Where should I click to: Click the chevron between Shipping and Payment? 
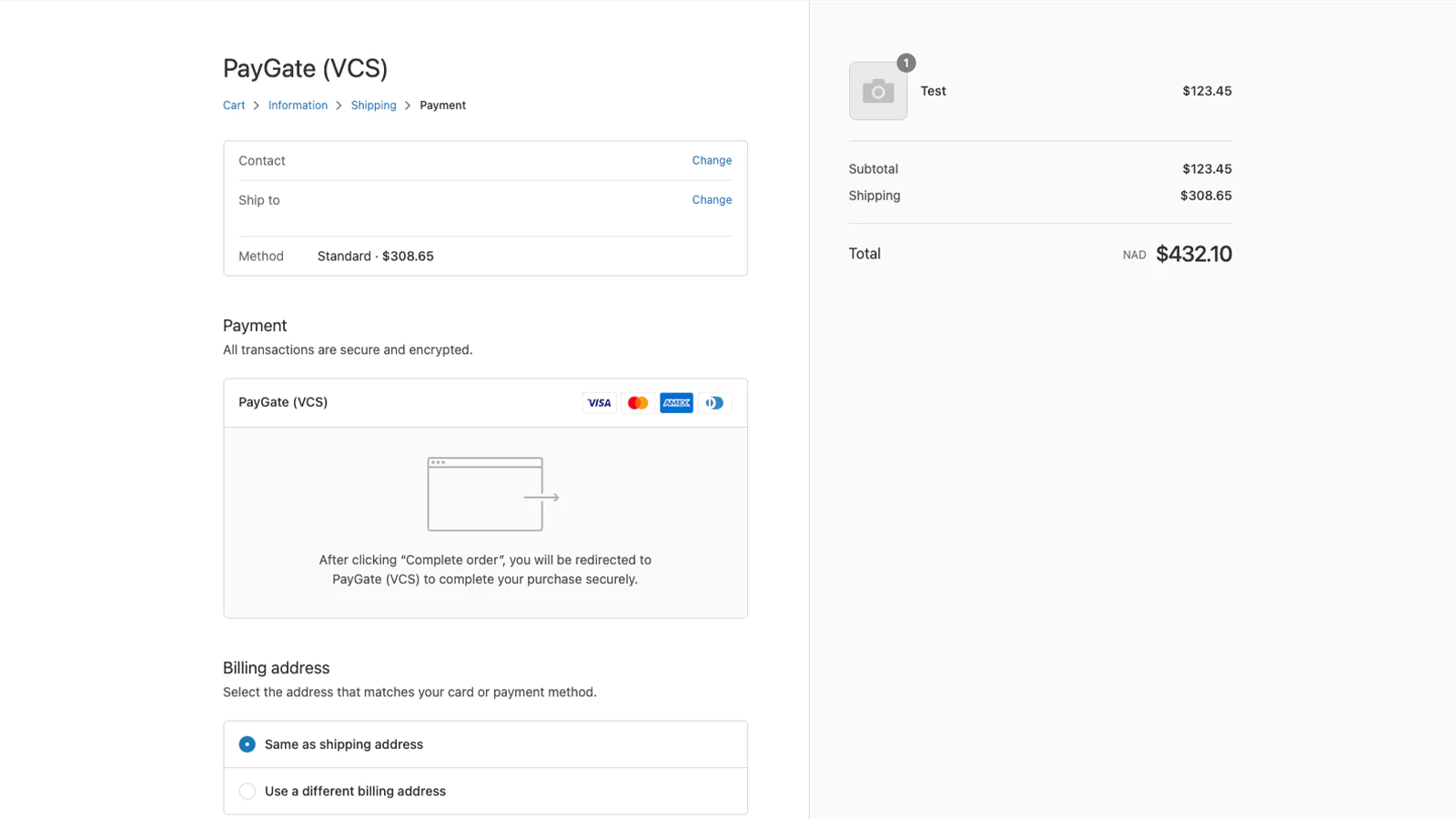[408, 106]
